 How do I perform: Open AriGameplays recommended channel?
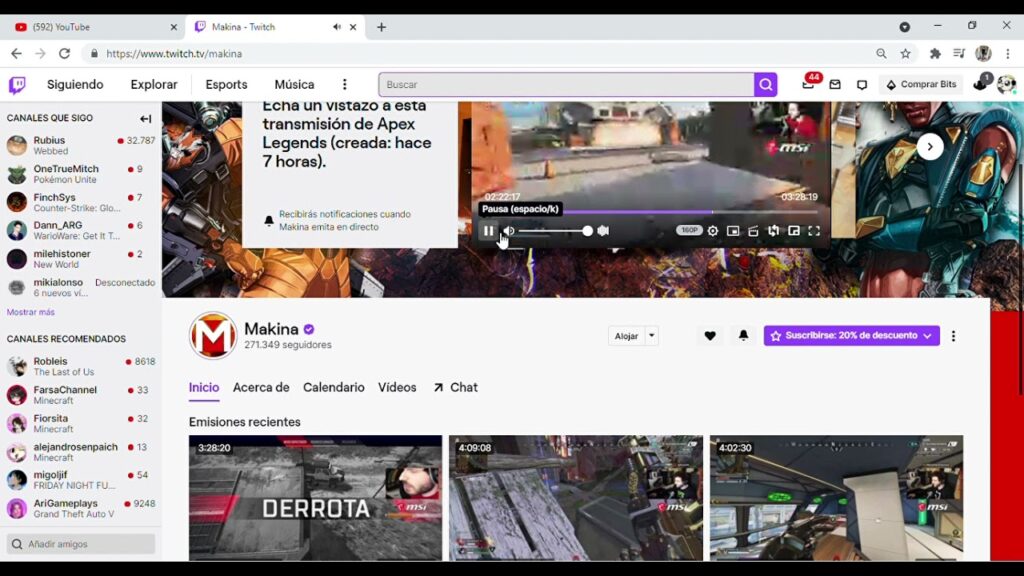(x=81, y=508)
